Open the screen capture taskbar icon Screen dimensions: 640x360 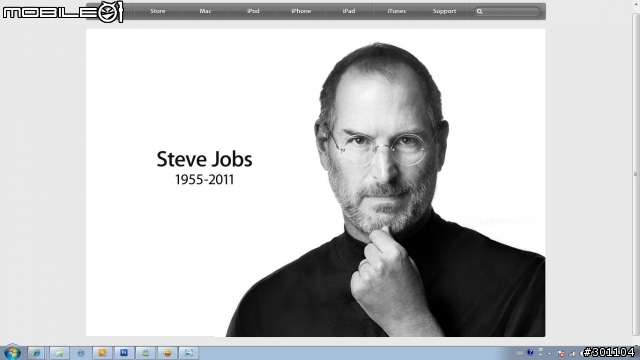[189, 353]
